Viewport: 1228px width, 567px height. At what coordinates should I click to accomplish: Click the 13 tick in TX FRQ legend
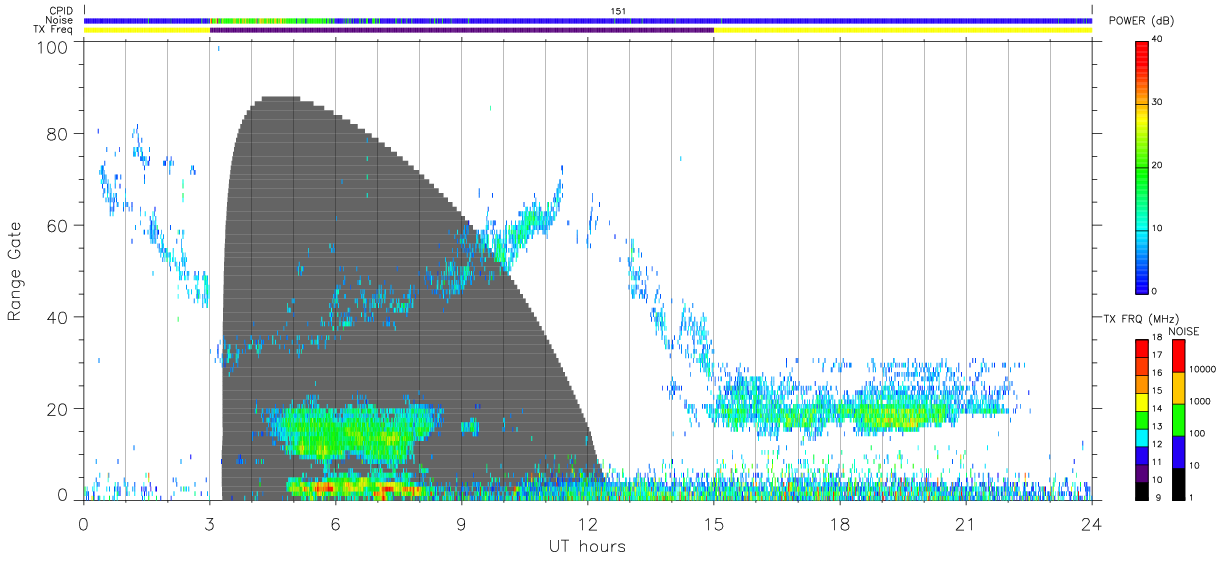coord(1156,426)
